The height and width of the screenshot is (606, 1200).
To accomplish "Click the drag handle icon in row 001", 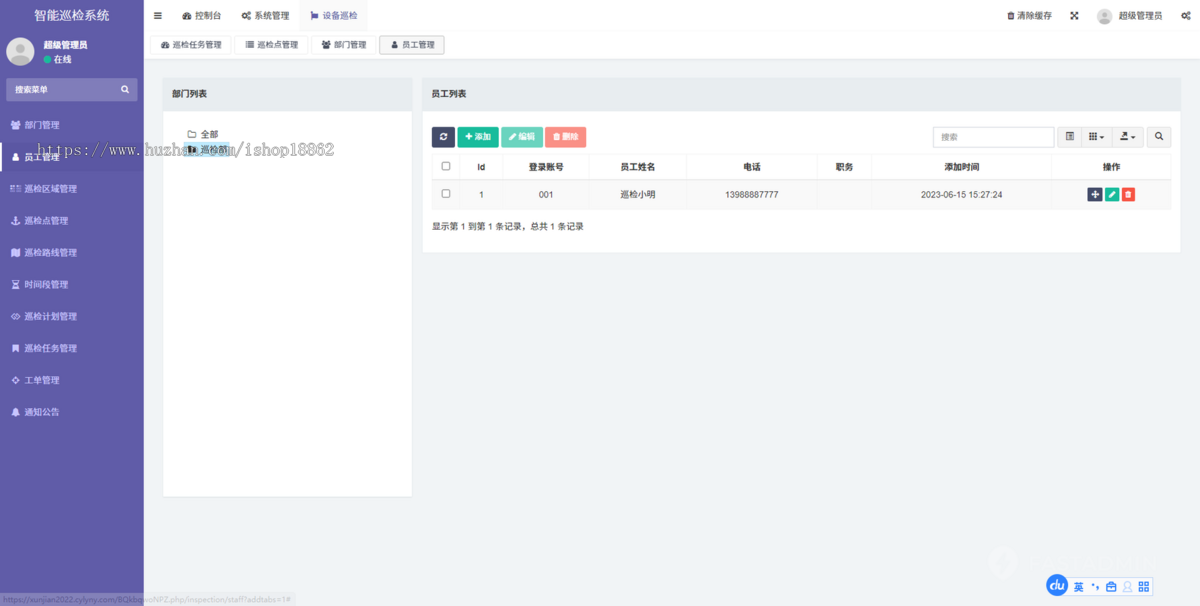I will coord(1095,195).
